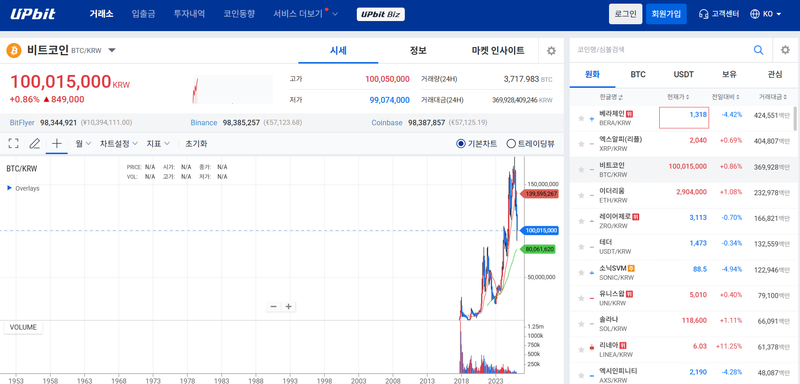Select 솔라나 SOL/KRW row
Viewport: 800px width, 384px height.
681,324
